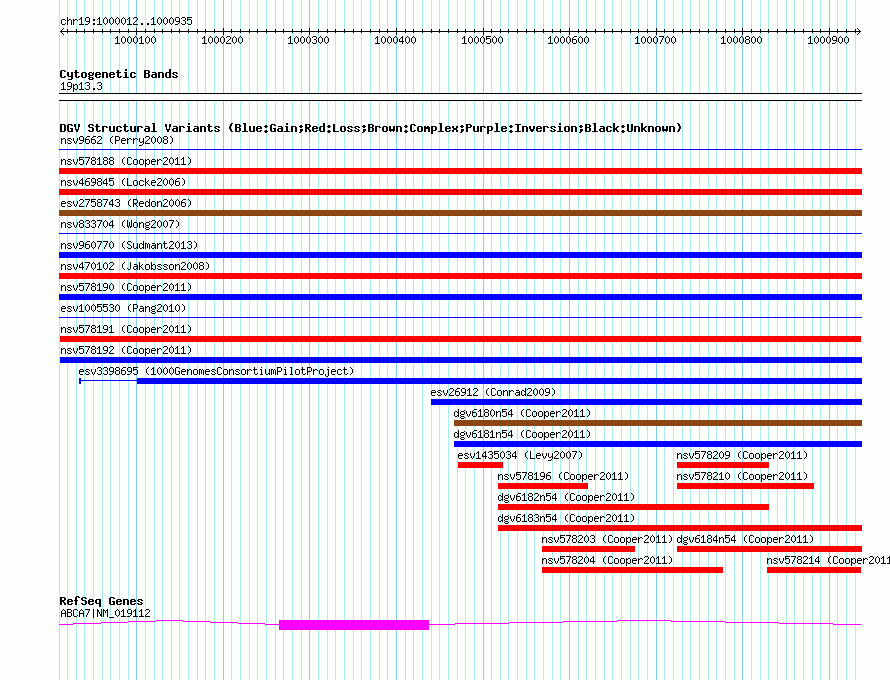
Task: Click the chr19:1000012..1000935 region label
Action: pyautogui.click(x=126, y=21)
